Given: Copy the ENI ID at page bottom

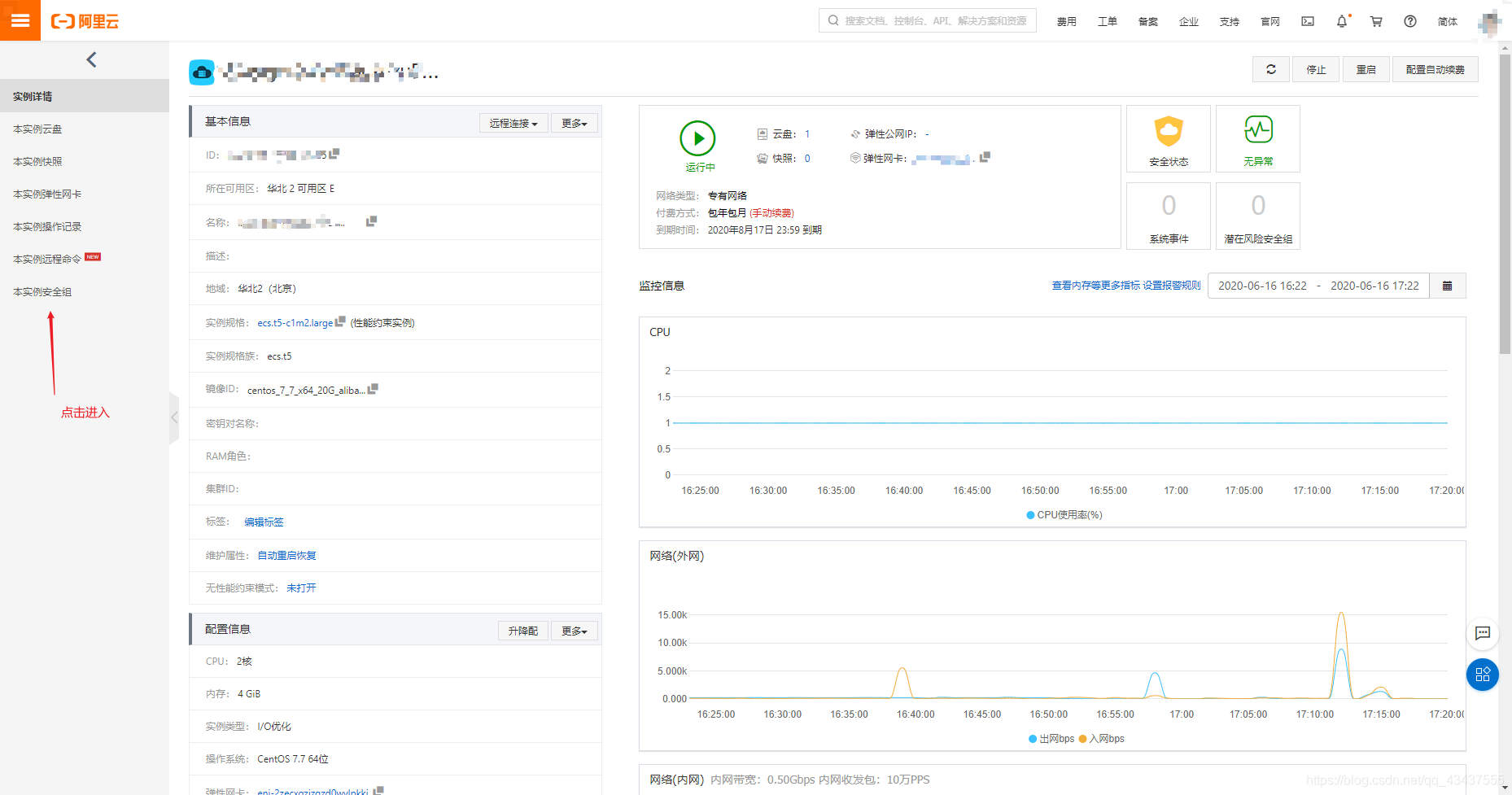Looking at the screenshot, I should [378, 790].
